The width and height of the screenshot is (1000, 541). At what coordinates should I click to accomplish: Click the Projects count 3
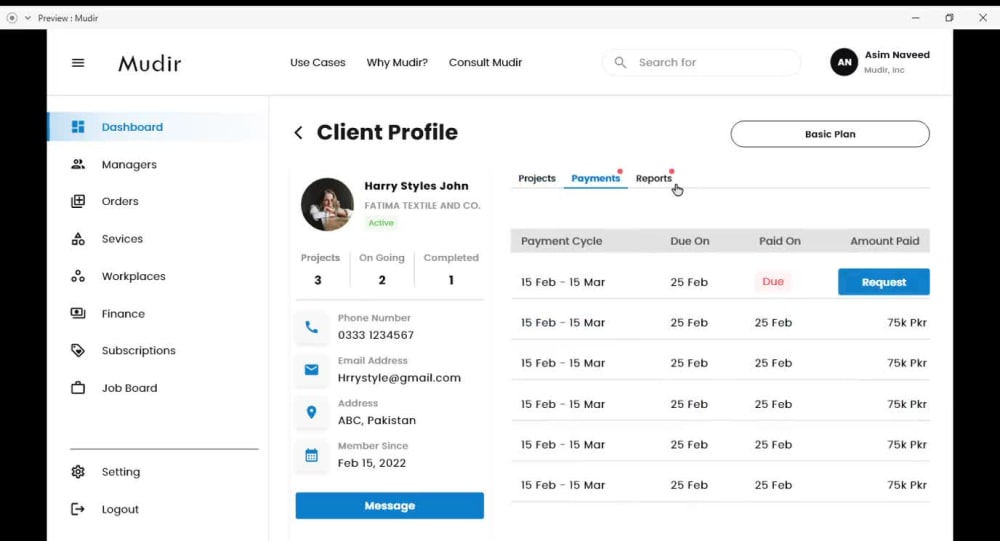(x=318, y=280)
